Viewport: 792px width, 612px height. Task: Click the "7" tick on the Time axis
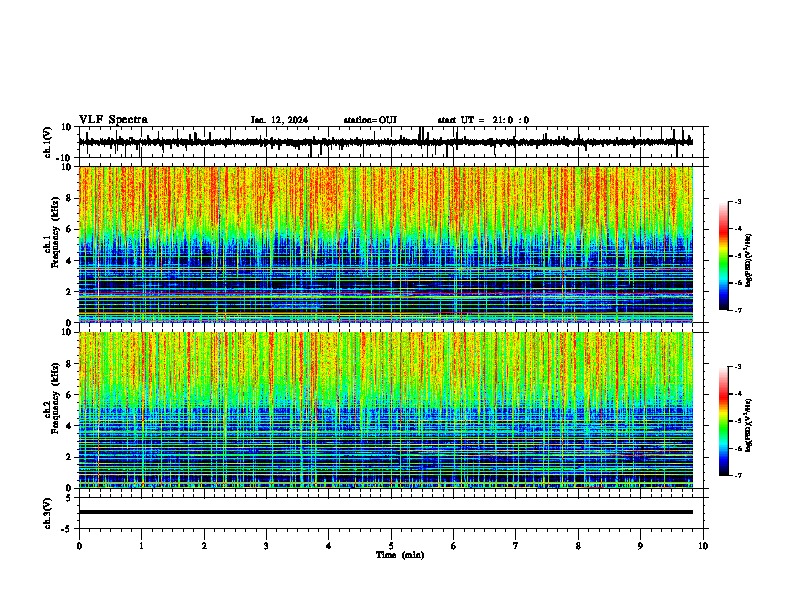tap(516, 546)
